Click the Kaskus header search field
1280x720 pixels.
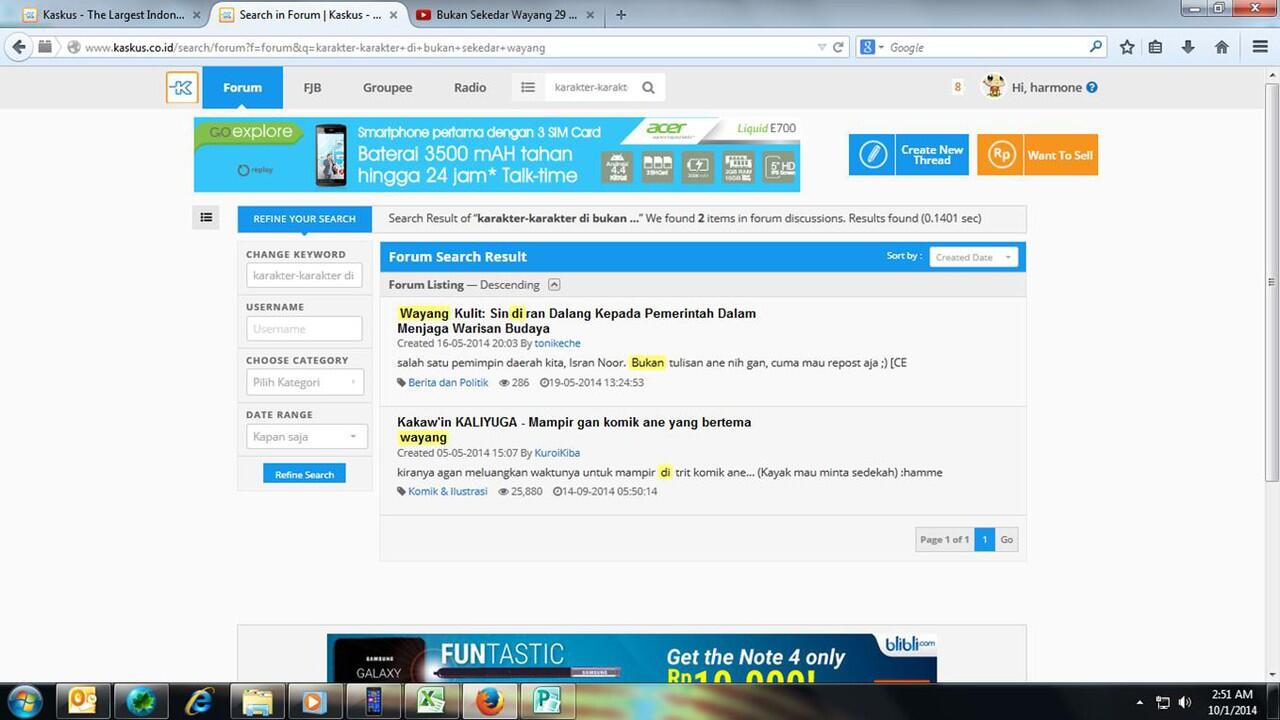coord(590,88)
